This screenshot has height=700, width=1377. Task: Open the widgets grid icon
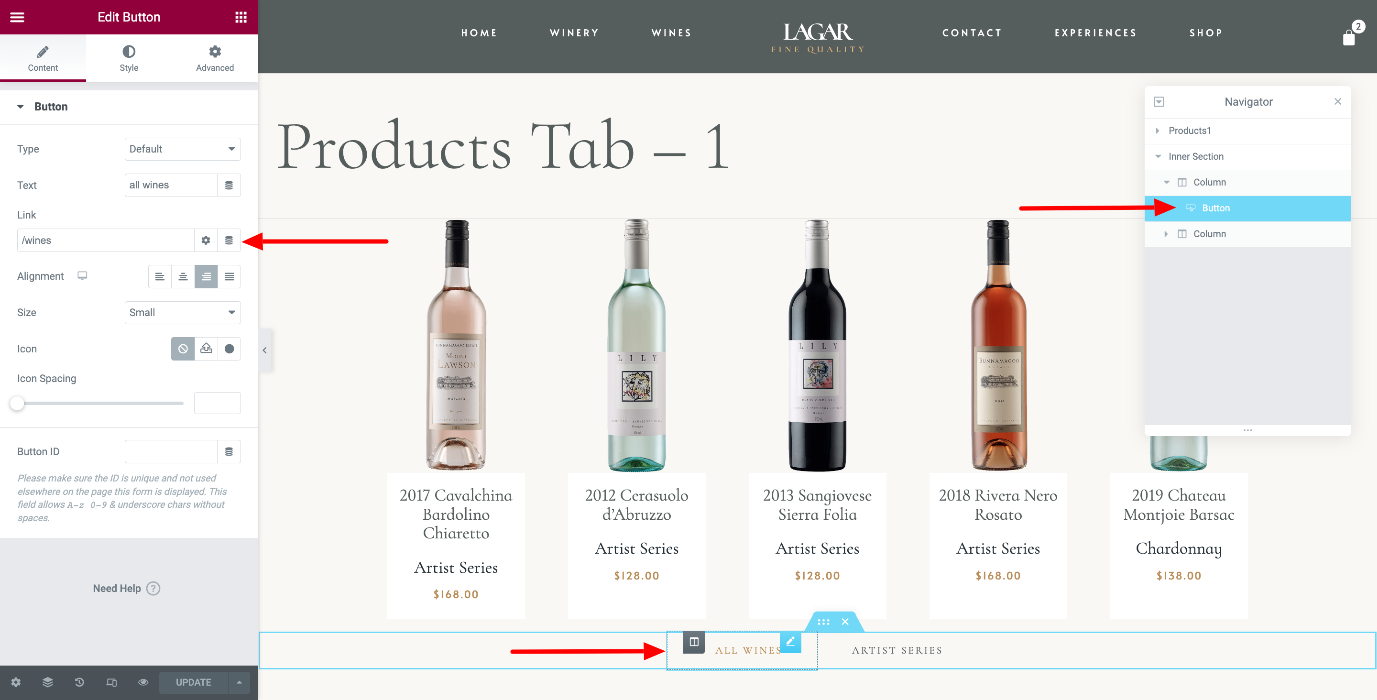tap(241, 17)
